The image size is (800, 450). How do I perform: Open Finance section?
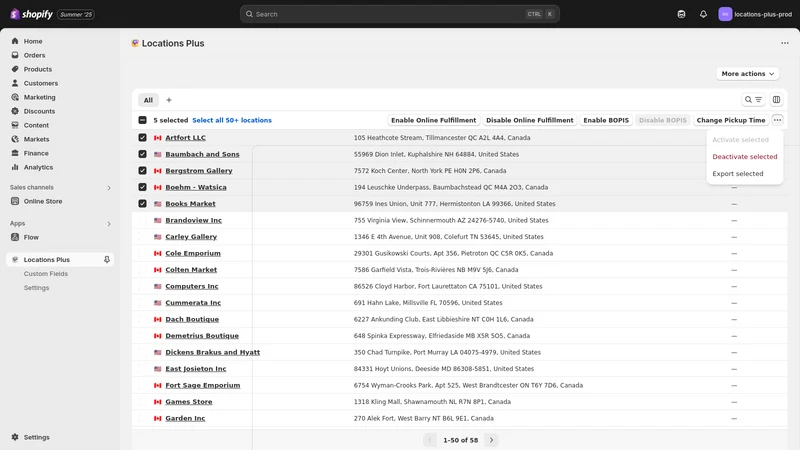click(x=36, y=153)
